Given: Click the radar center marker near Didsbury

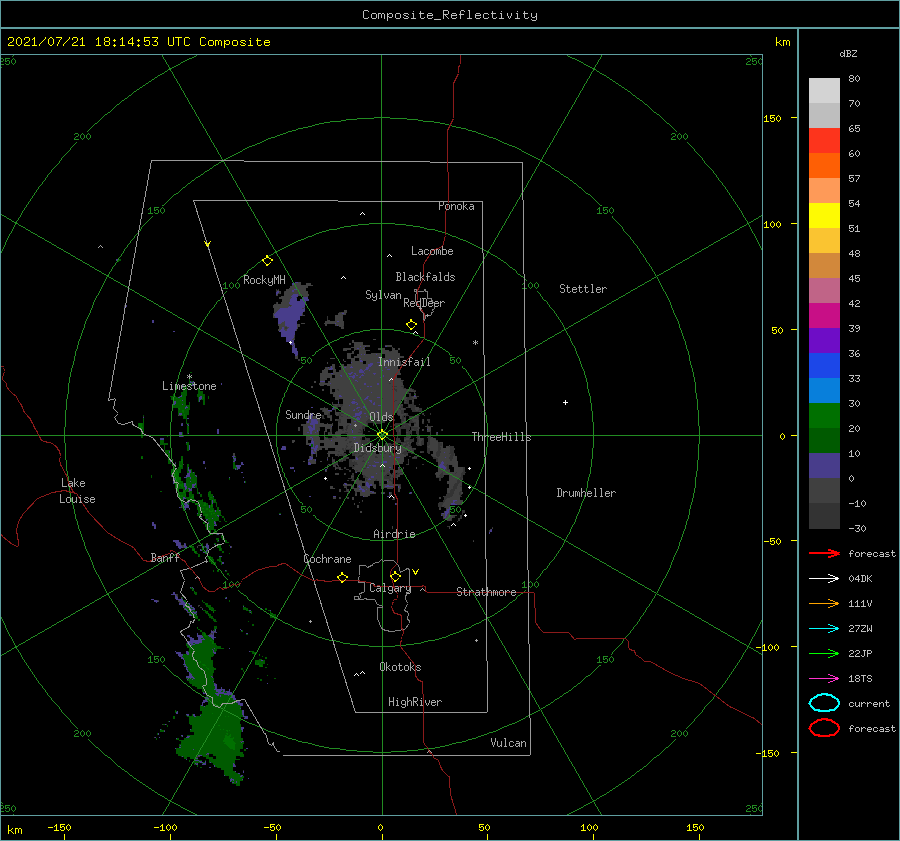Looking at the screenshot, I should (382, 435).
